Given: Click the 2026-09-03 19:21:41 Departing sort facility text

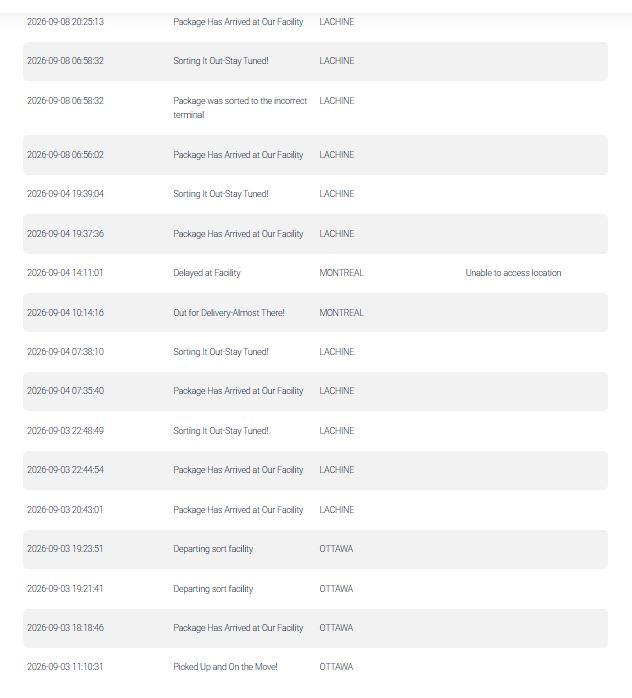Looking at the screenshot, I should [x=213, y=589].
